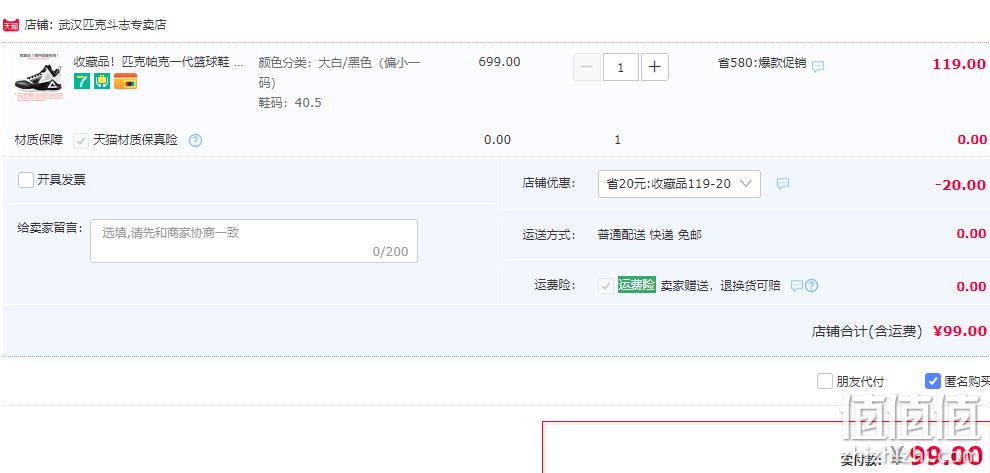
Task: Click the comment icon beside the 店铺优惠 dropdown
Action: 783,184
